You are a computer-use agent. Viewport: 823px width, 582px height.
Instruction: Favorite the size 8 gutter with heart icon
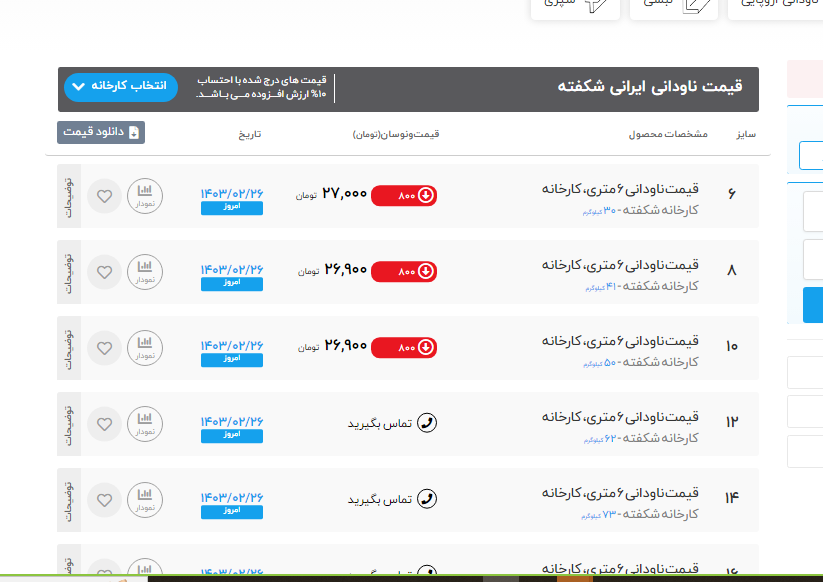click(104, 271)
